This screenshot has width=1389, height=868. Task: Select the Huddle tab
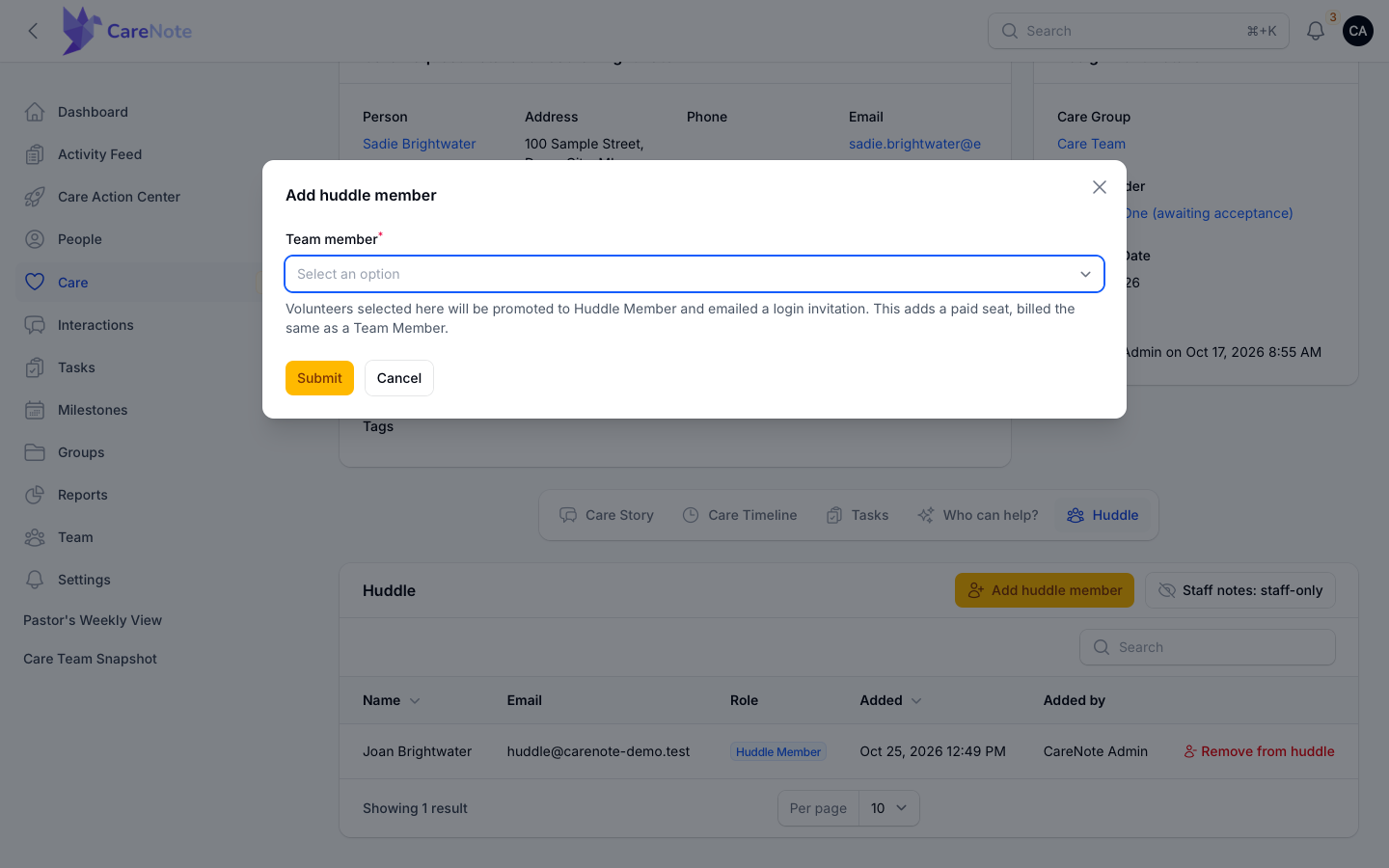pyautogui.click(x=1103, y=515)
